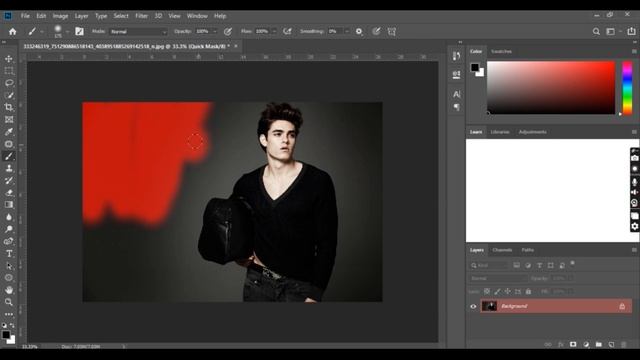Screen dimensions: 640x360
Task: Pick a color in the red color field
Action: coord(551,88)
